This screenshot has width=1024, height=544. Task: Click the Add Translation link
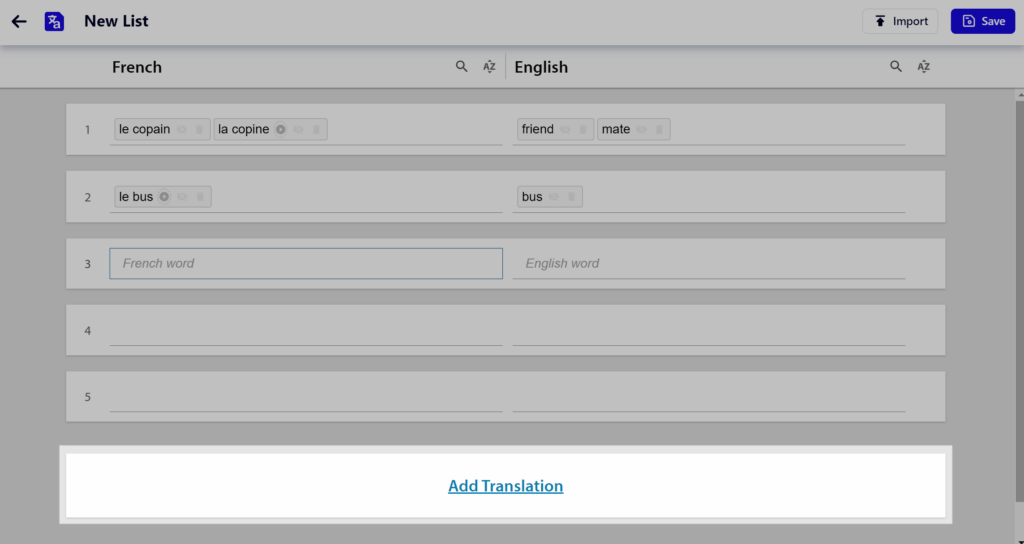[505, 486]
